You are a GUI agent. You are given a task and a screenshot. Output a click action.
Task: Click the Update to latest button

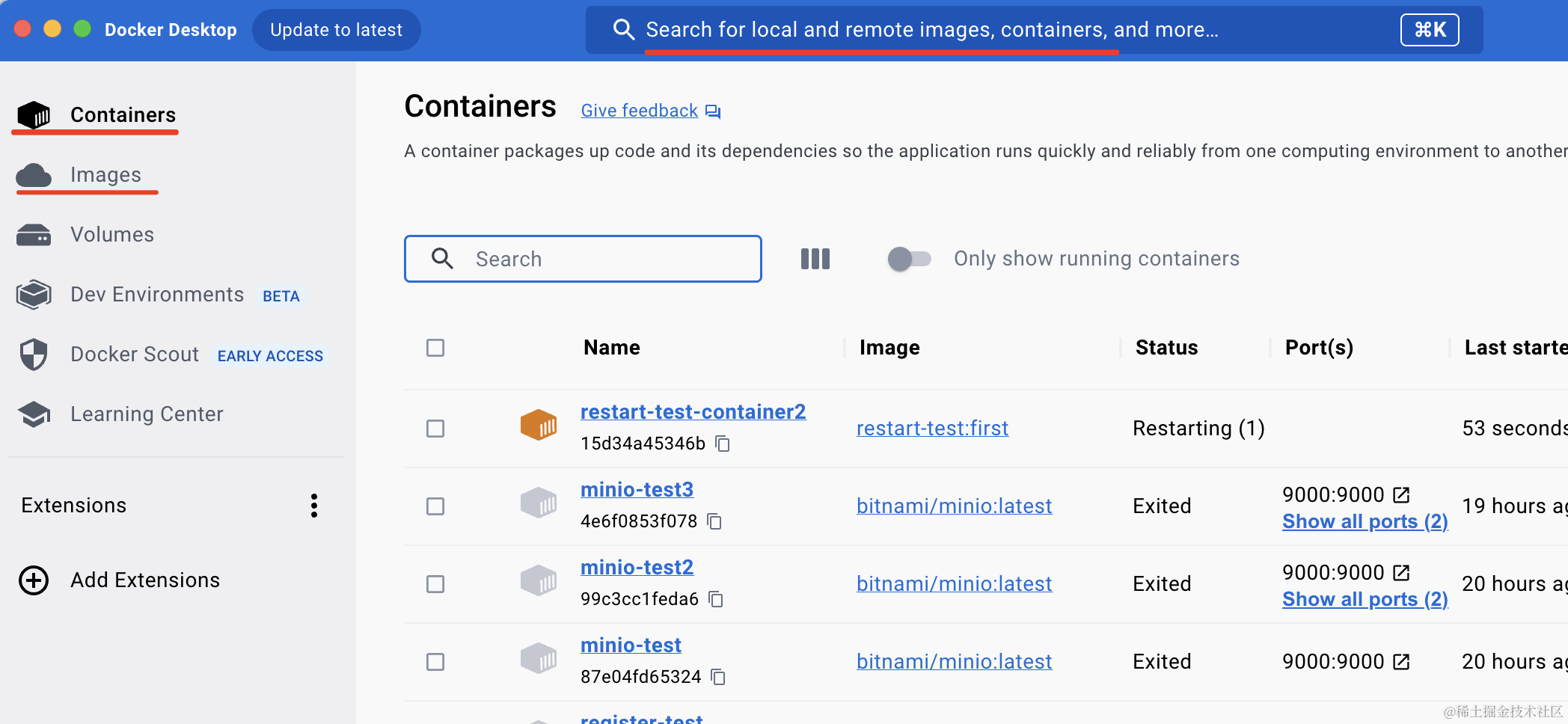[x=336, y=30]
